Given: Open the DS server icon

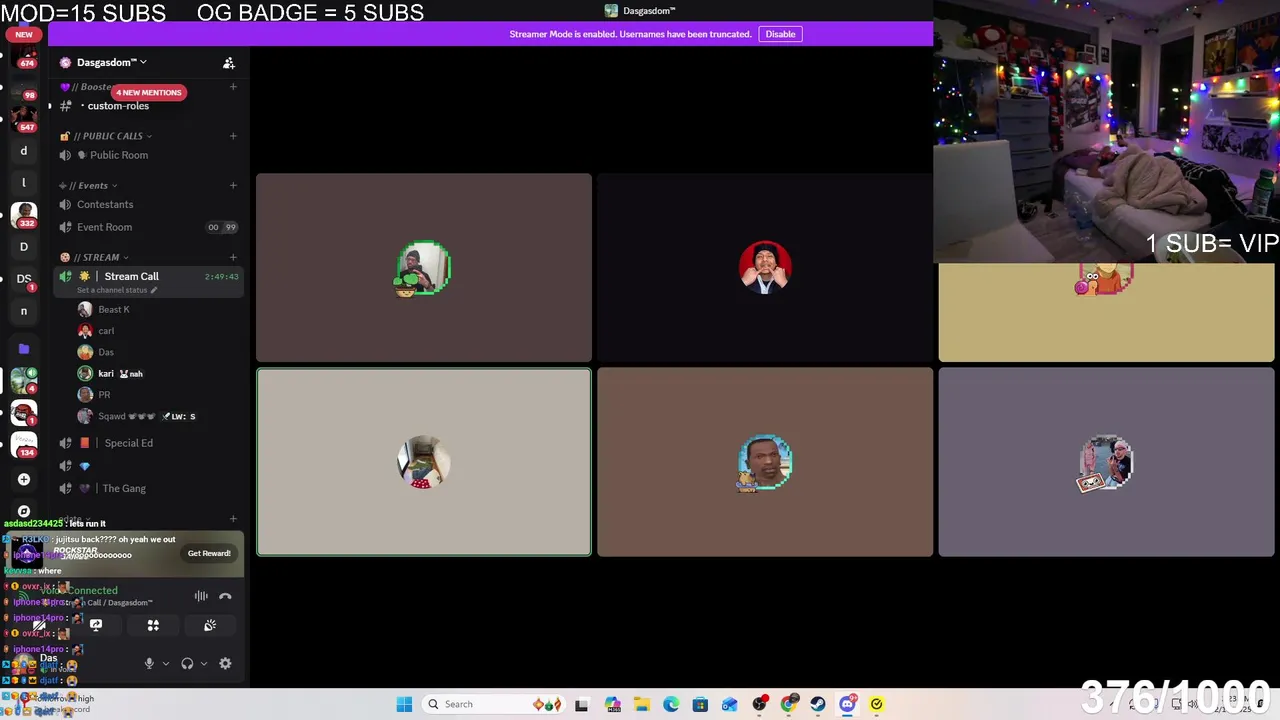Looking at the screenshot, I should pyautogui.click(x=24, y=279).
